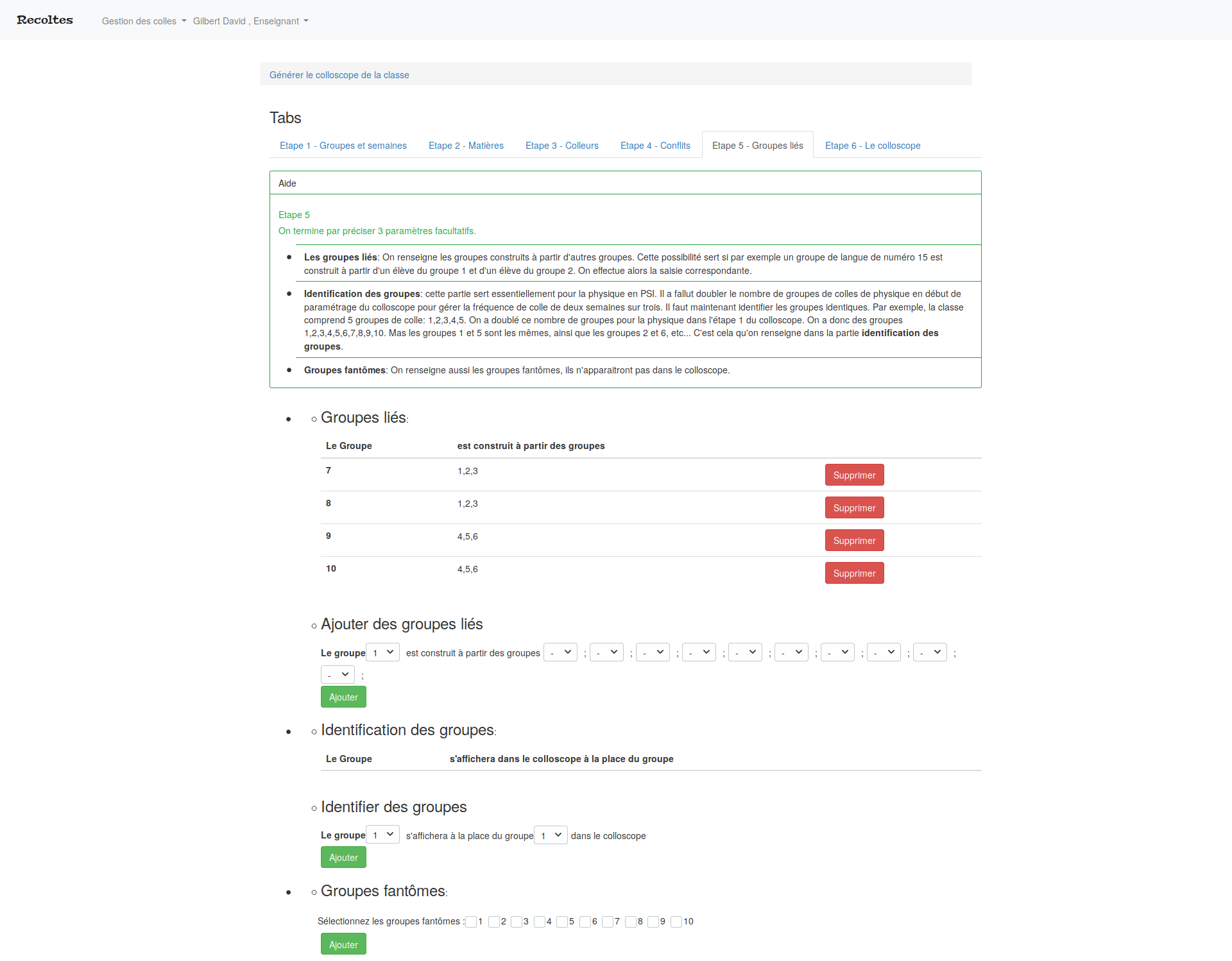Viewport: 1232px width, 961px height.
Task: Open Etape 6 - Le colloscope tab
Action: point(873,146)
